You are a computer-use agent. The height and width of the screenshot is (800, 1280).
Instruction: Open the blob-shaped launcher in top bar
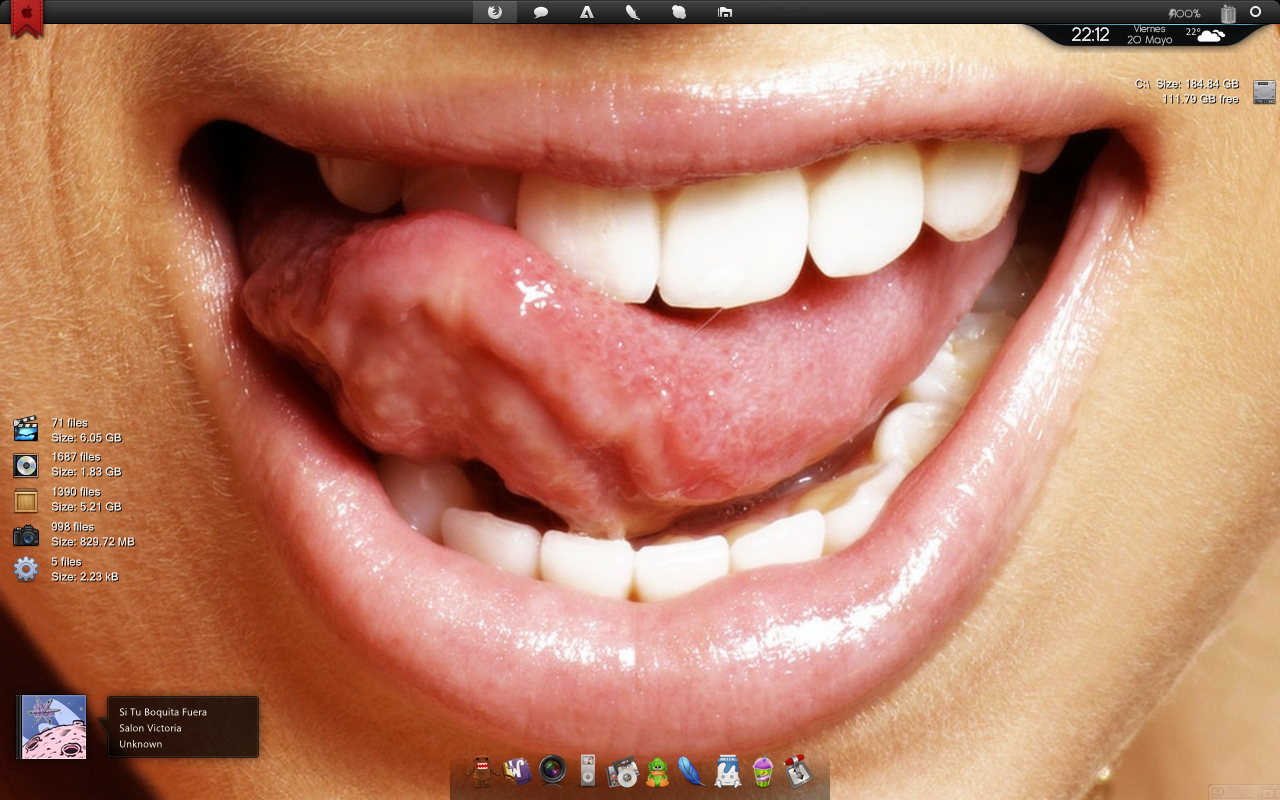coord(679,12)
